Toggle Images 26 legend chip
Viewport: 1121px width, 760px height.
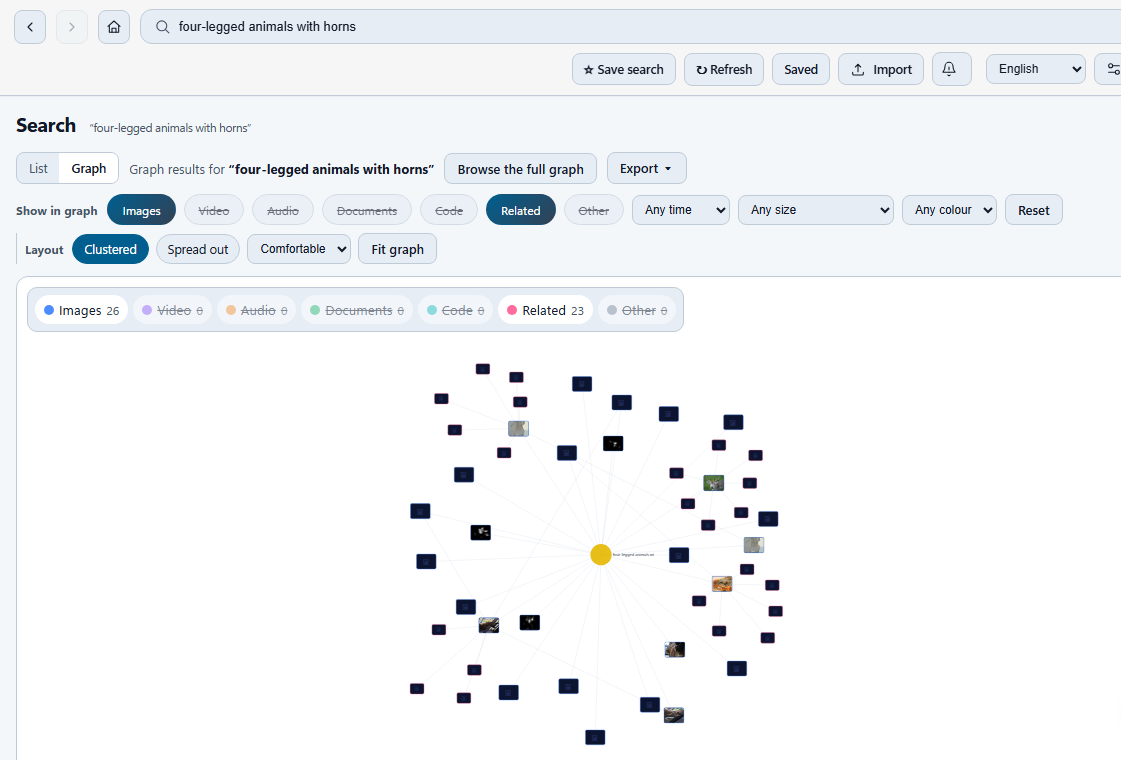click(82, 310)
